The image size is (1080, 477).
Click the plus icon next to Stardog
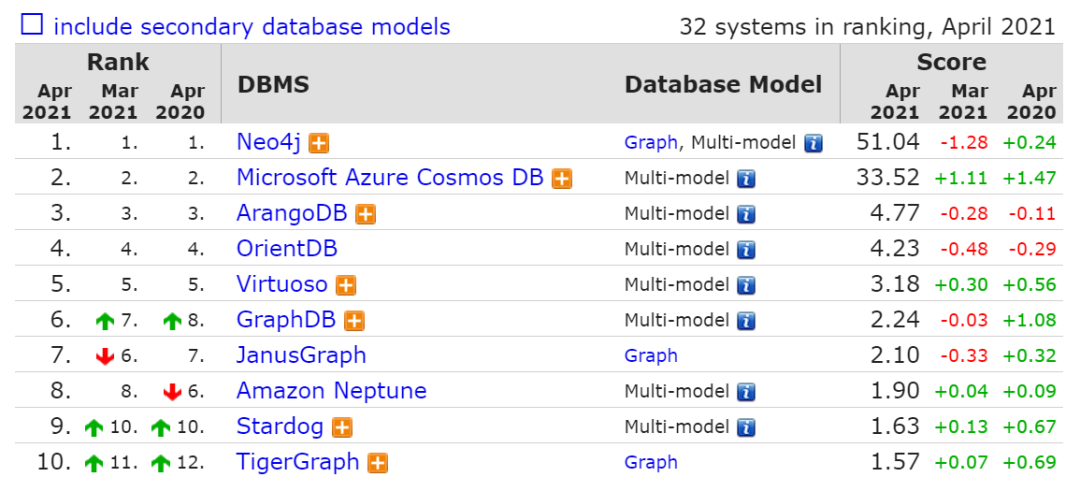[x=342, y=427]
